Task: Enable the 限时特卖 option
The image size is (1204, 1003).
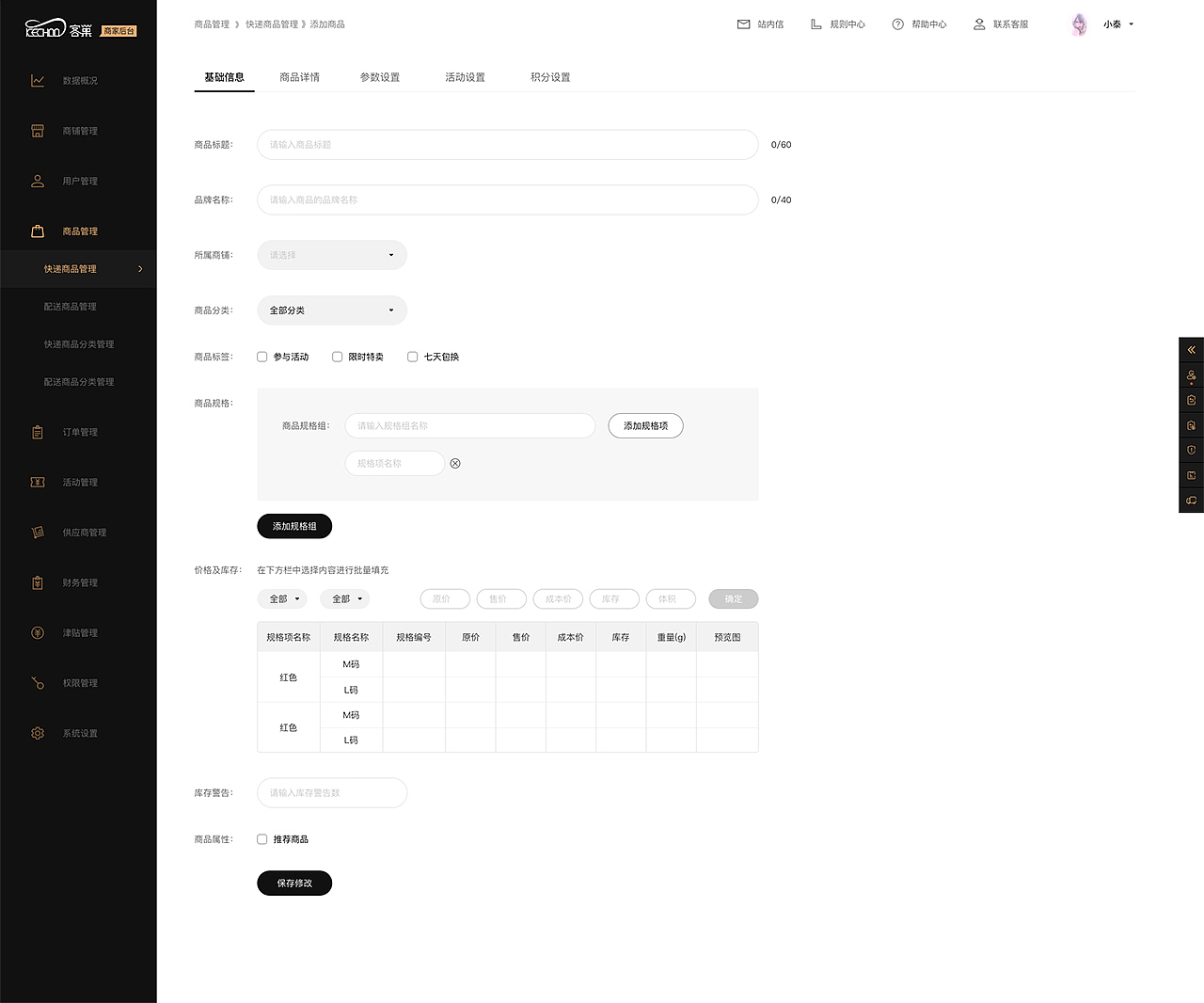Action: coord(337,357)
